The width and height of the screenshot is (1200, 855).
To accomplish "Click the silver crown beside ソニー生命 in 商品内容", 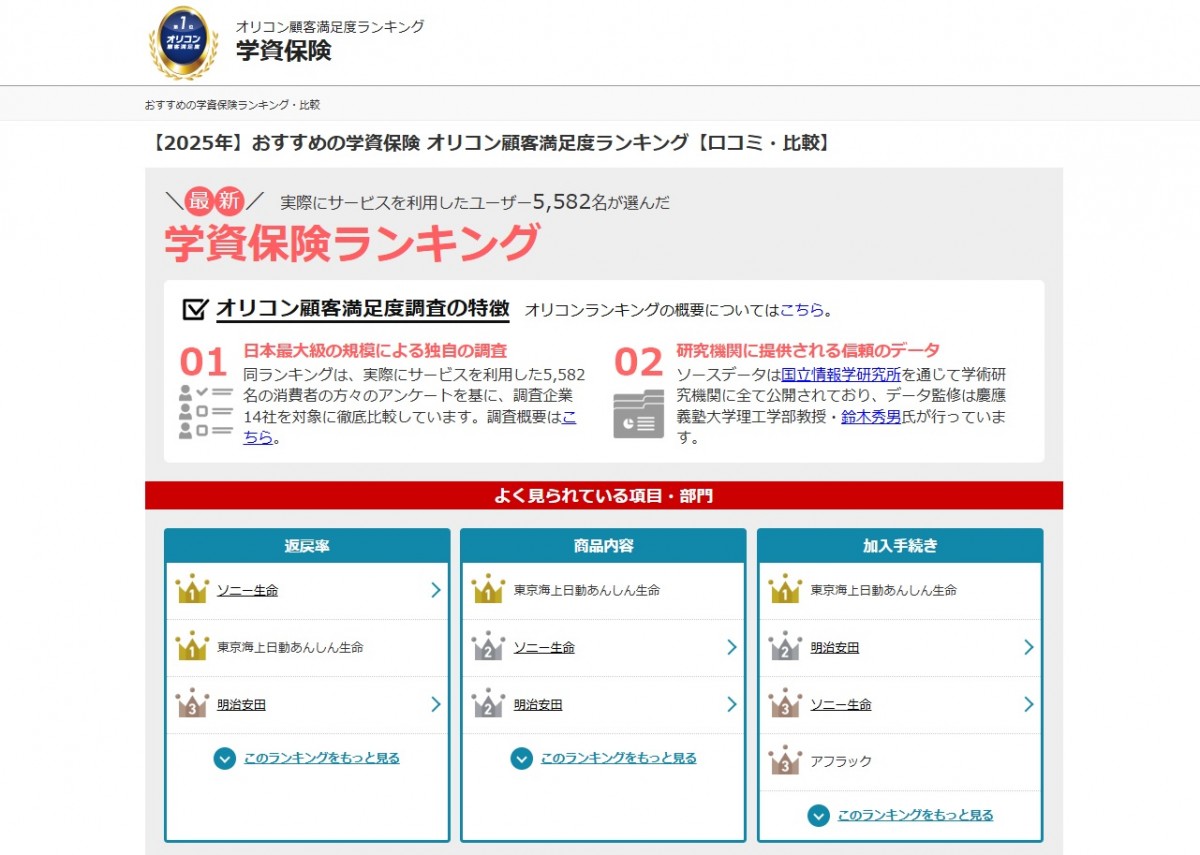I will point(488,646).
